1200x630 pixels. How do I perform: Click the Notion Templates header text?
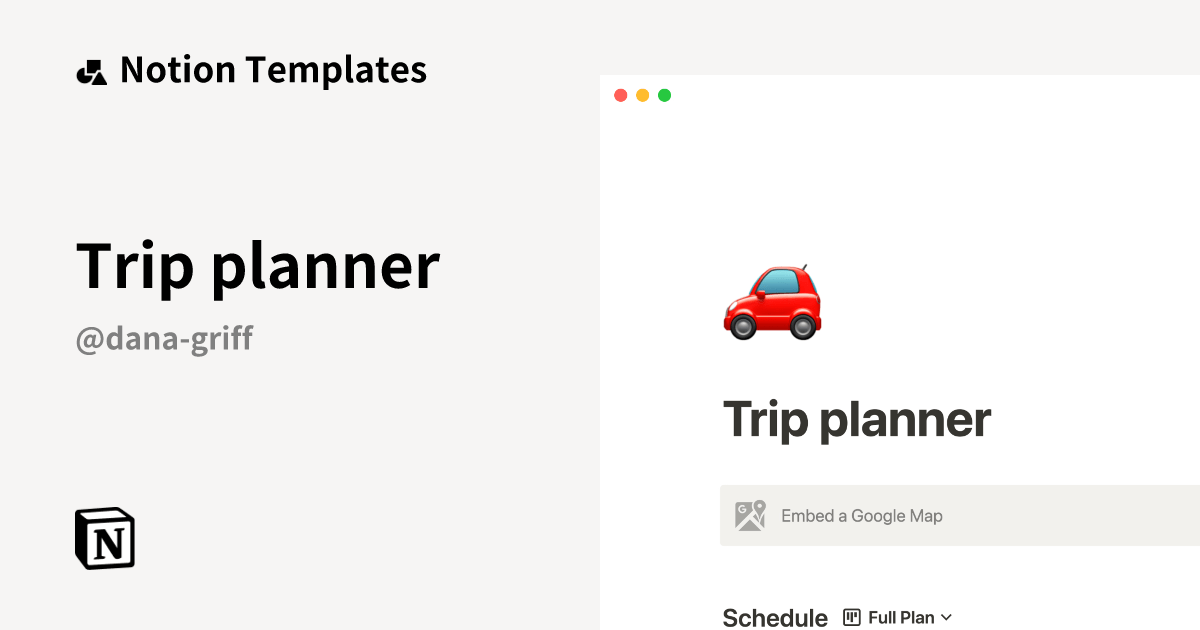pos(273,70)
